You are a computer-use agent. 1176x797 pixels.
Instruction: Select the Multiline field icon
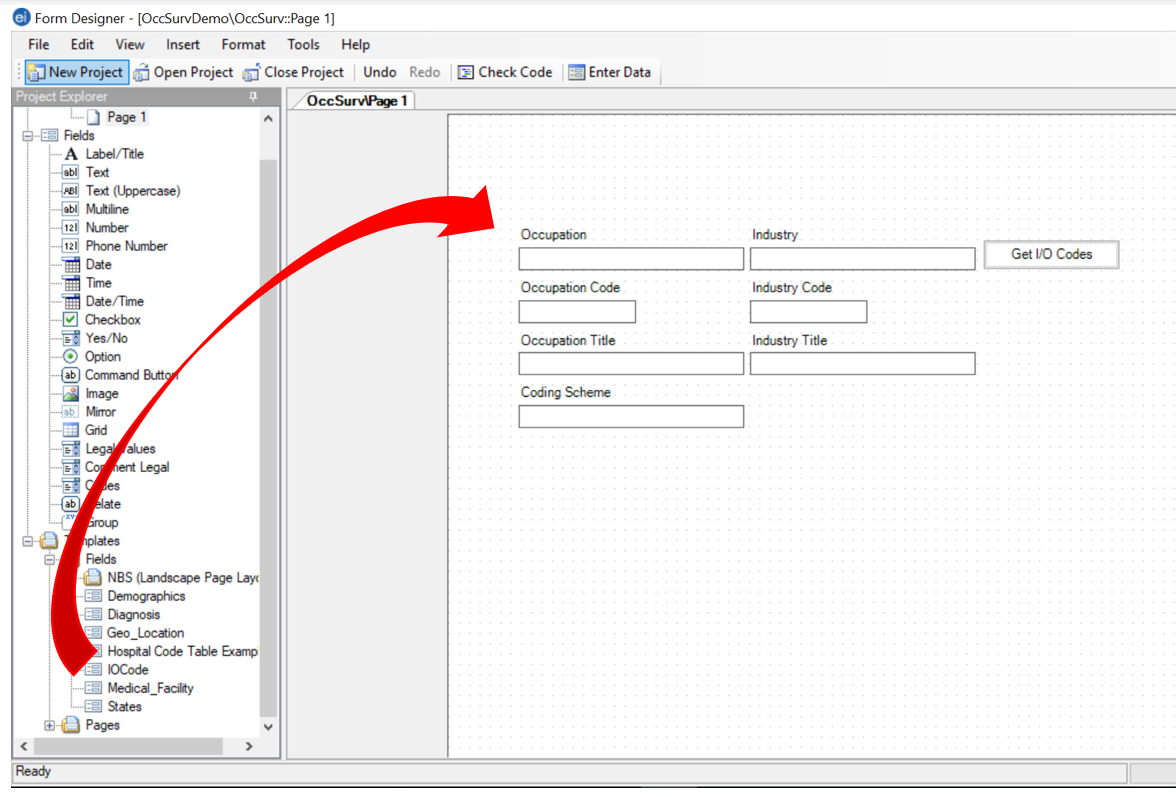70,209
